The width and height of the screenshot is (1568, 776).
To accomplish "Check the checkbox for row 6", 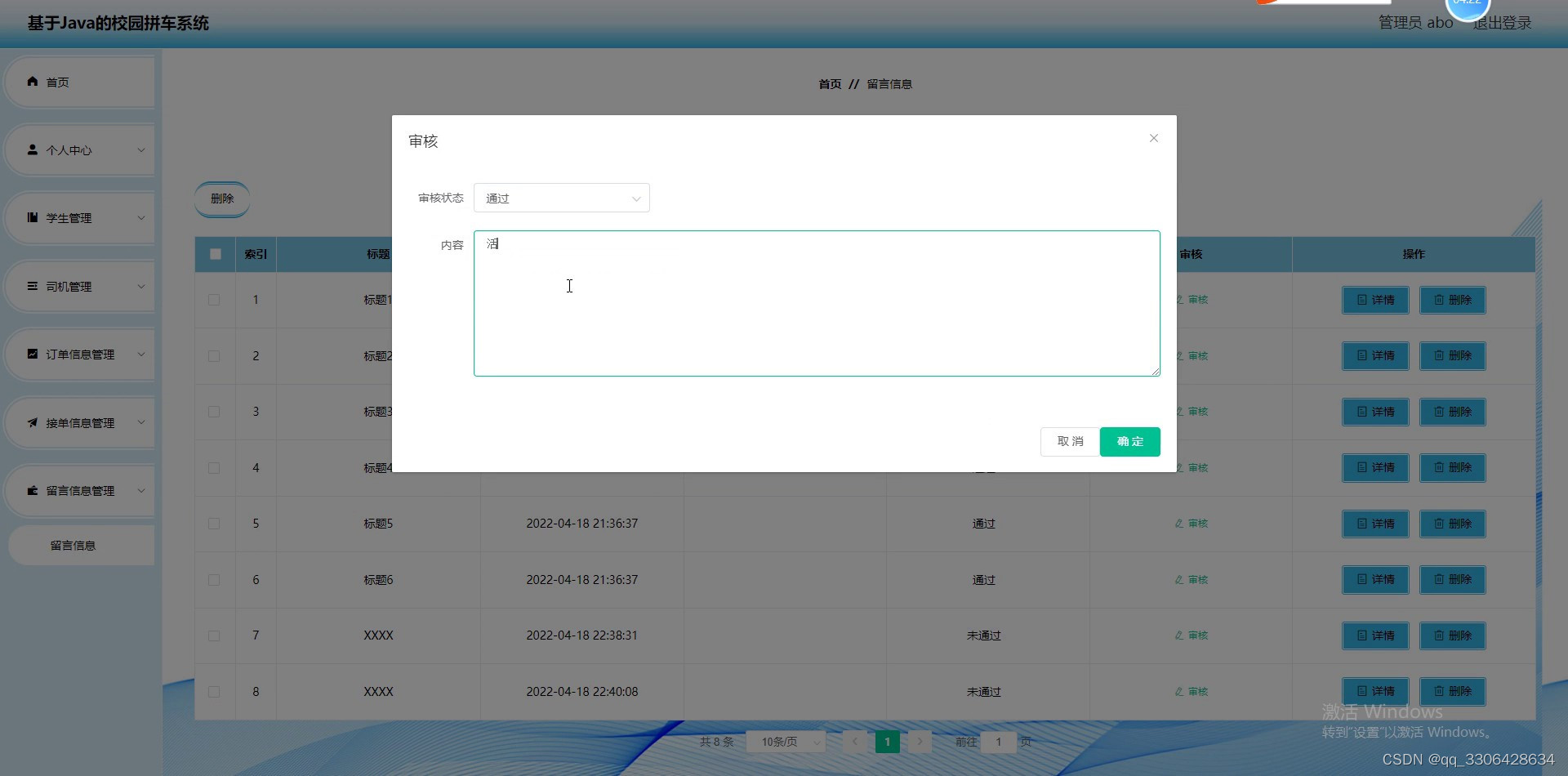I will (214, 580).
